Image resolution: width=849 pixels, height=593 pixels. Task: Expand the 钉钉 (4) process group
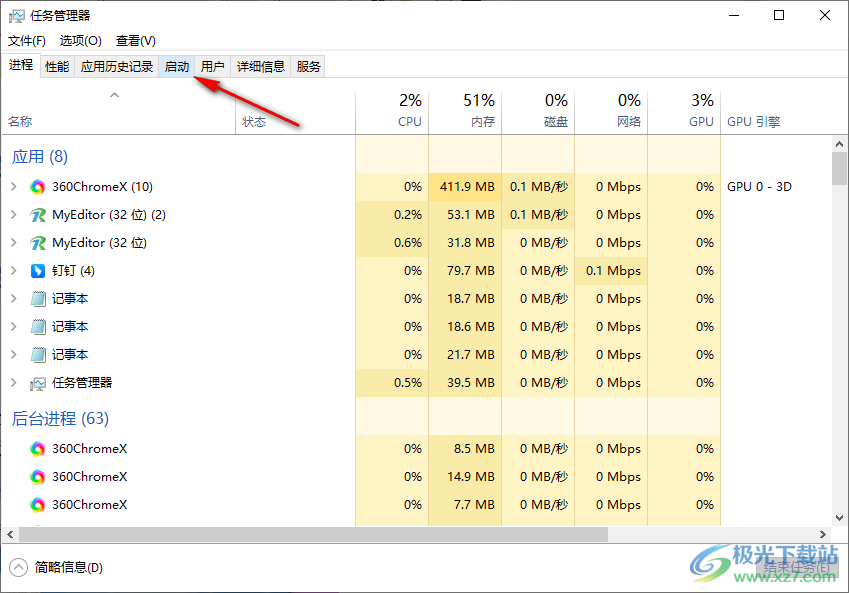(x=14, y=271)
